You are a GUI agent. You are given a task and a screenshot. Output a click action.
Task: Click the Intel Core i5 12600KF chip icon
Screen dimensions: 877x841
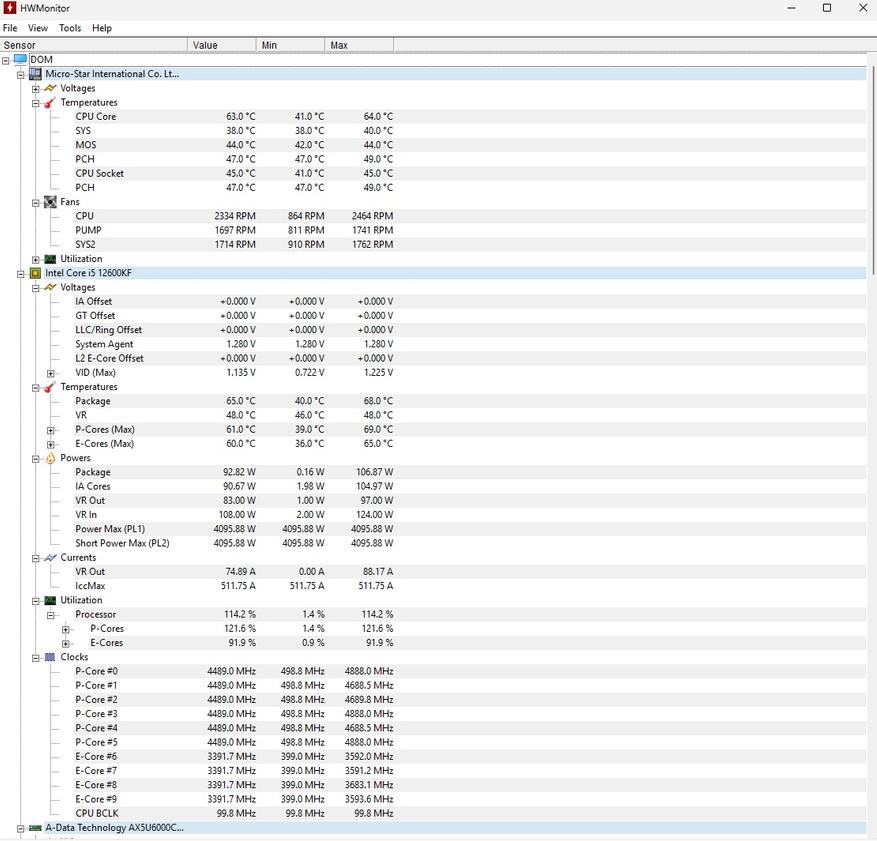35,273
